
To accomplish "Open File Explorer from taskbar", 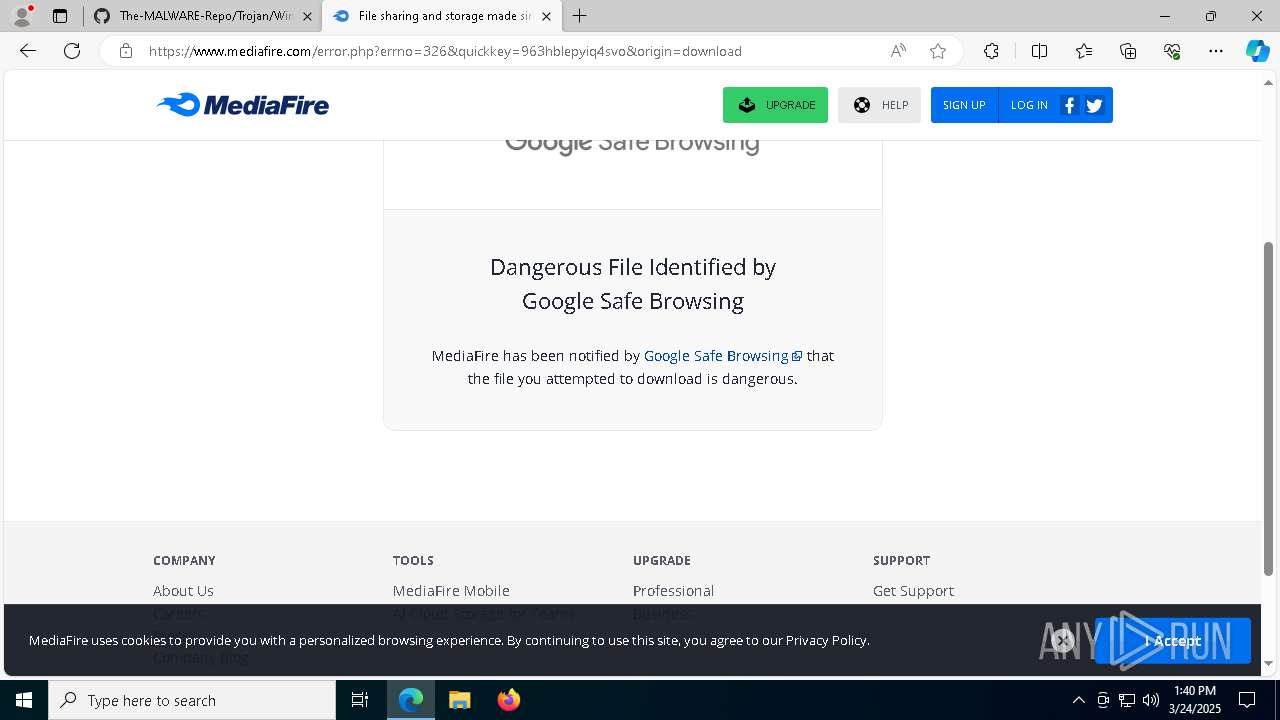I will point(459,700).
